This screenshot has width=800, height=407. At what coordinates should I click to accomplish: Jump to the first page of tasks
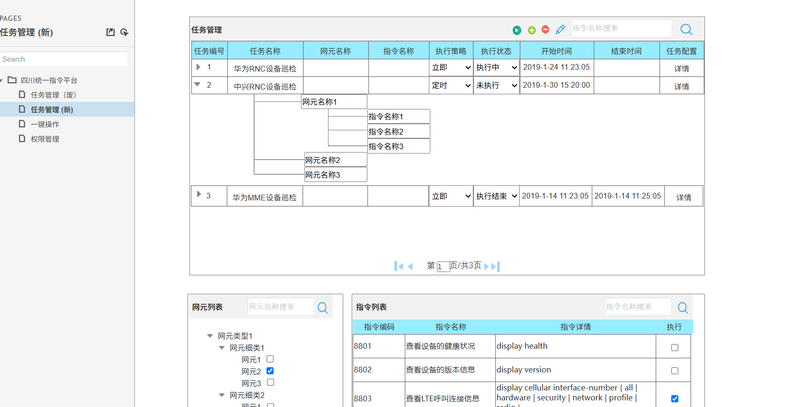pos(399,266)
